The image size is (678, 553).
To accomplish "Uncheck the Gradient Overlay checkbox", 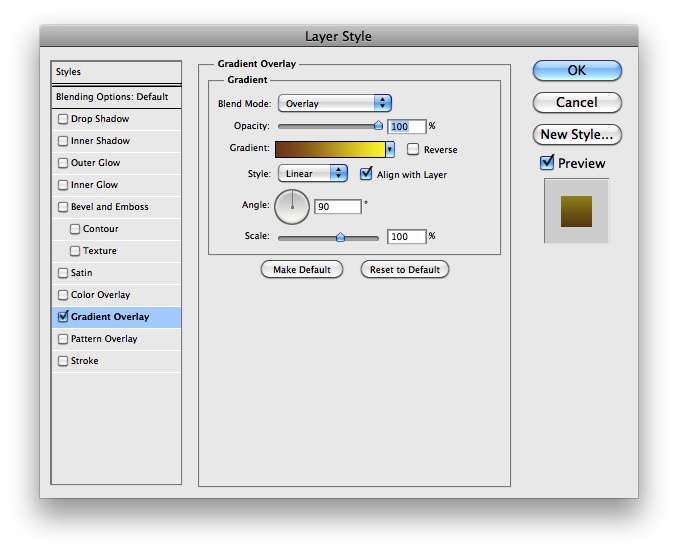I will click(x=63, y=316).
